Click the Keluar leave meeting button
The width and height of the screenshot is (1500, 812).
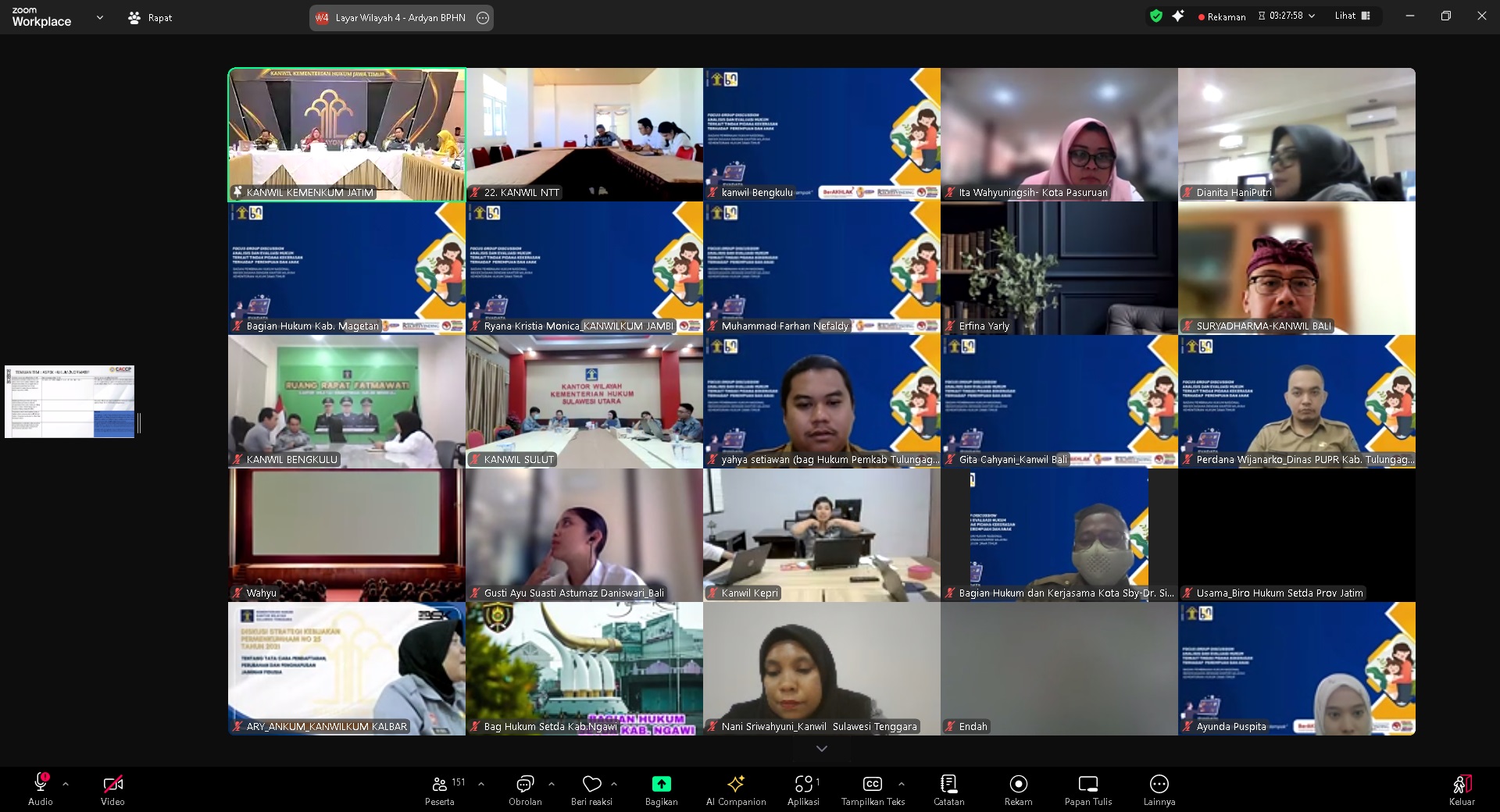(x=1462, y=789)
